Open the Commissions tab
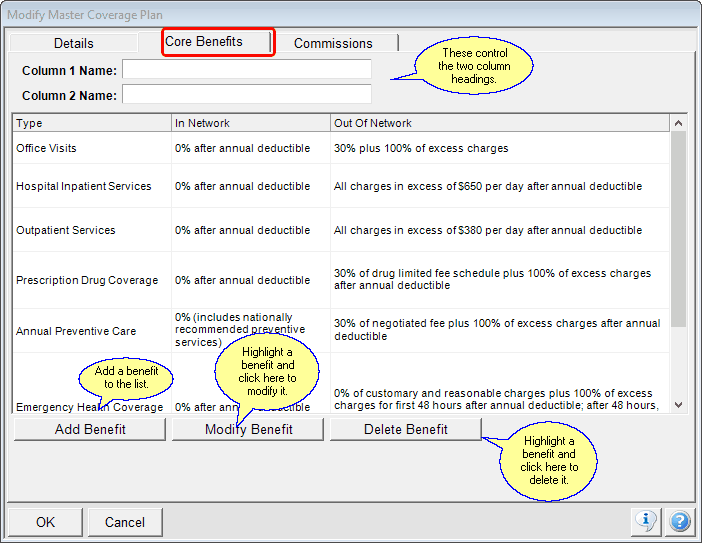Screen dimensions: 702x543 click(333, 43)
